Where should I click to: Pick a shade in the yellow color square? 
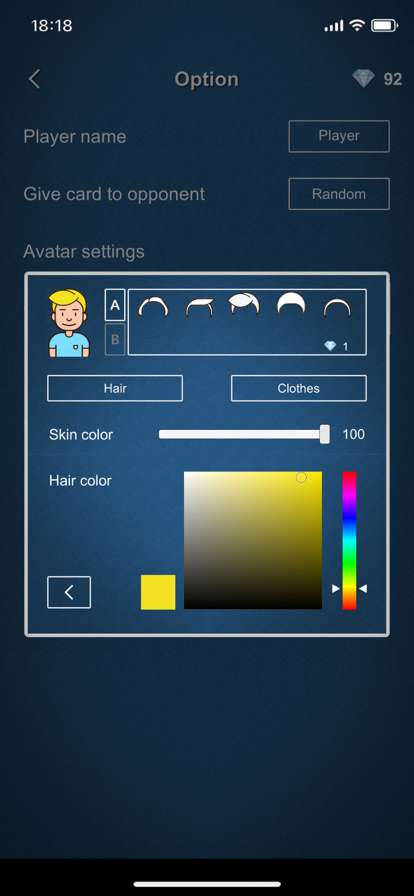point(253,541)
